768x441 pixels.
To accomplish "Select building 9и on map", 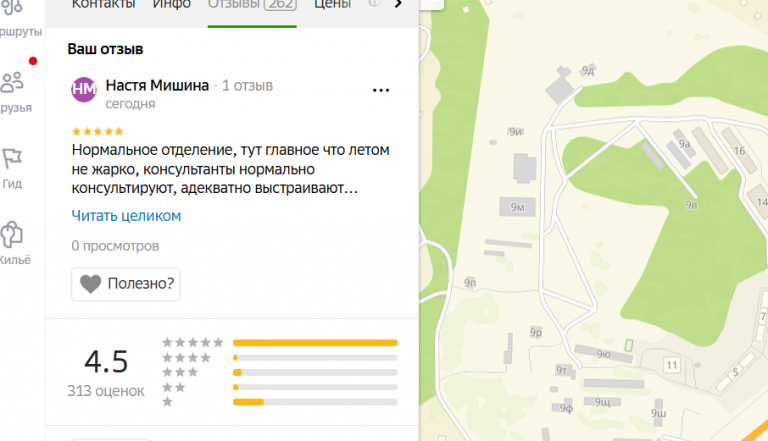I will click(x=515, y=131).
